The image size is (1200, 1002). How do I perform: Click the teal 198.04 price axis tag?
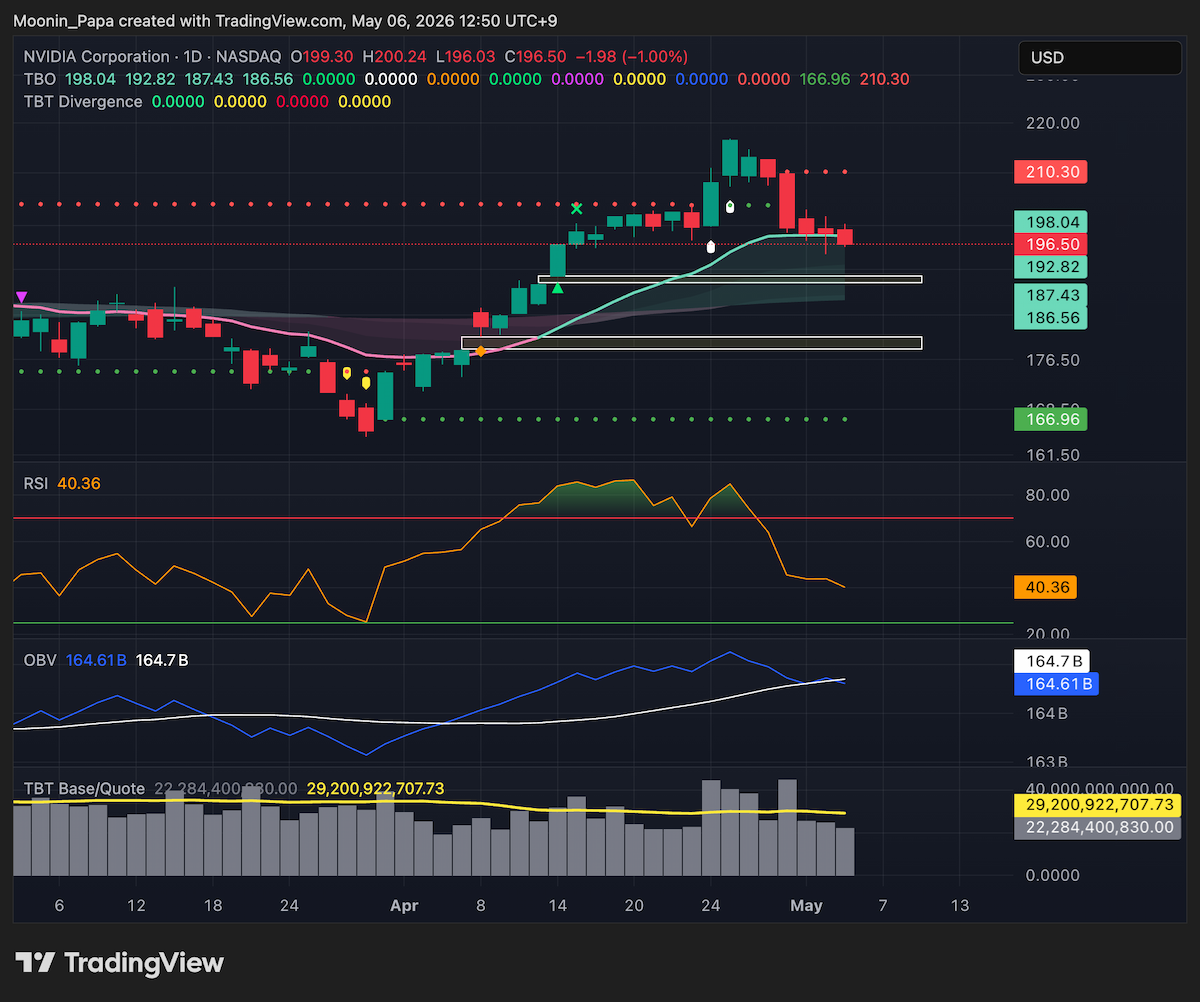[1050, 222]
